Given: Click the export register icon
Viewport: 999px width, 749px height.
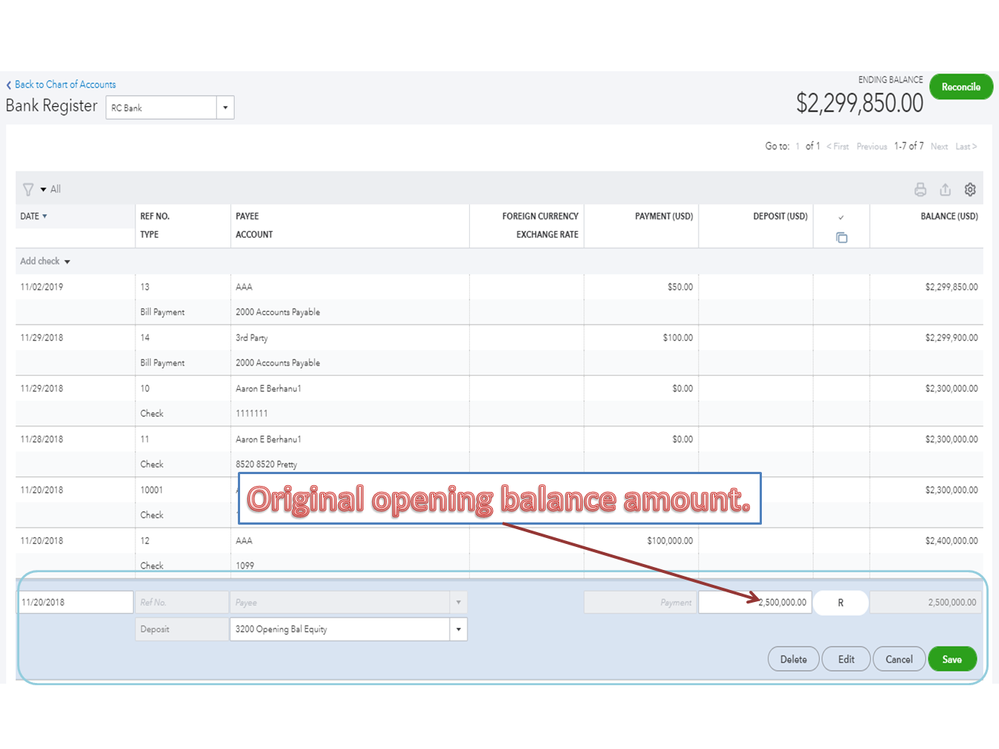Looking at the screenshot, I should (x=945, y=189).
